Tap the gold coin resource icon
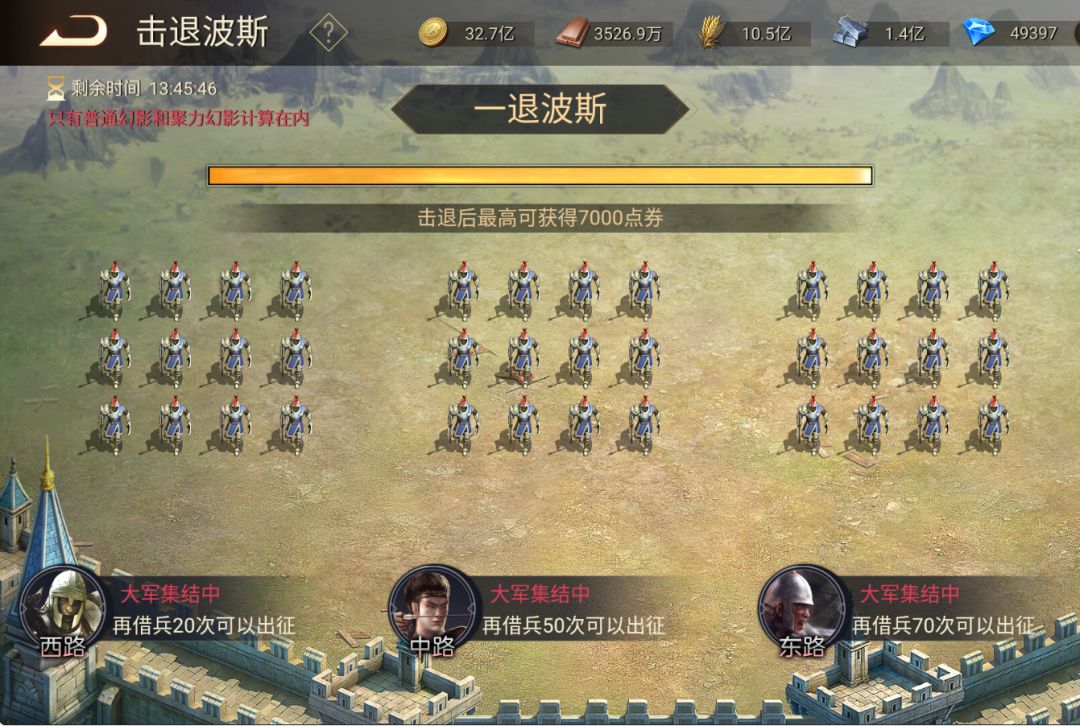Image resolution: width=1080 pixels, height=726 pixels. 433,32
